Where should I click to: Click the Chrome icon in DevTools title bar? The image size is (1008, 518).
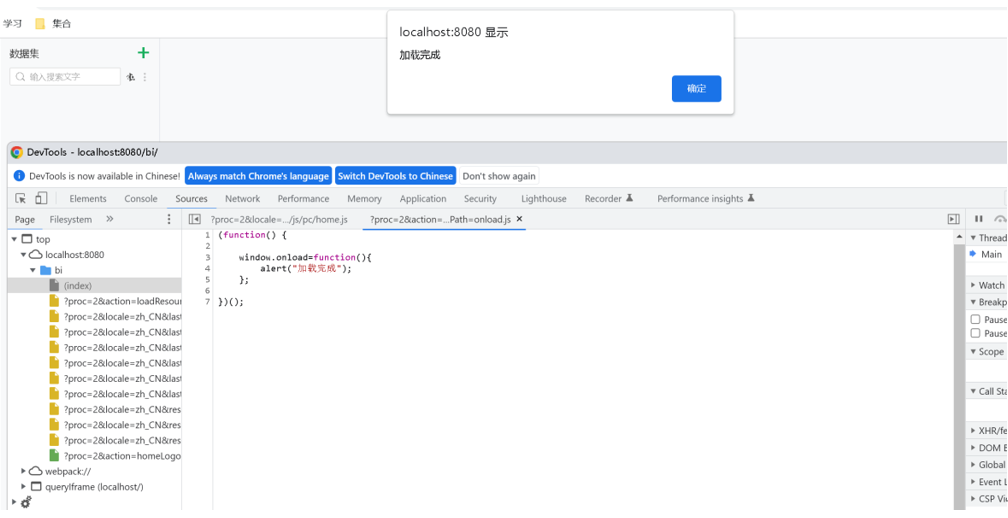click(x=17, y=152)
